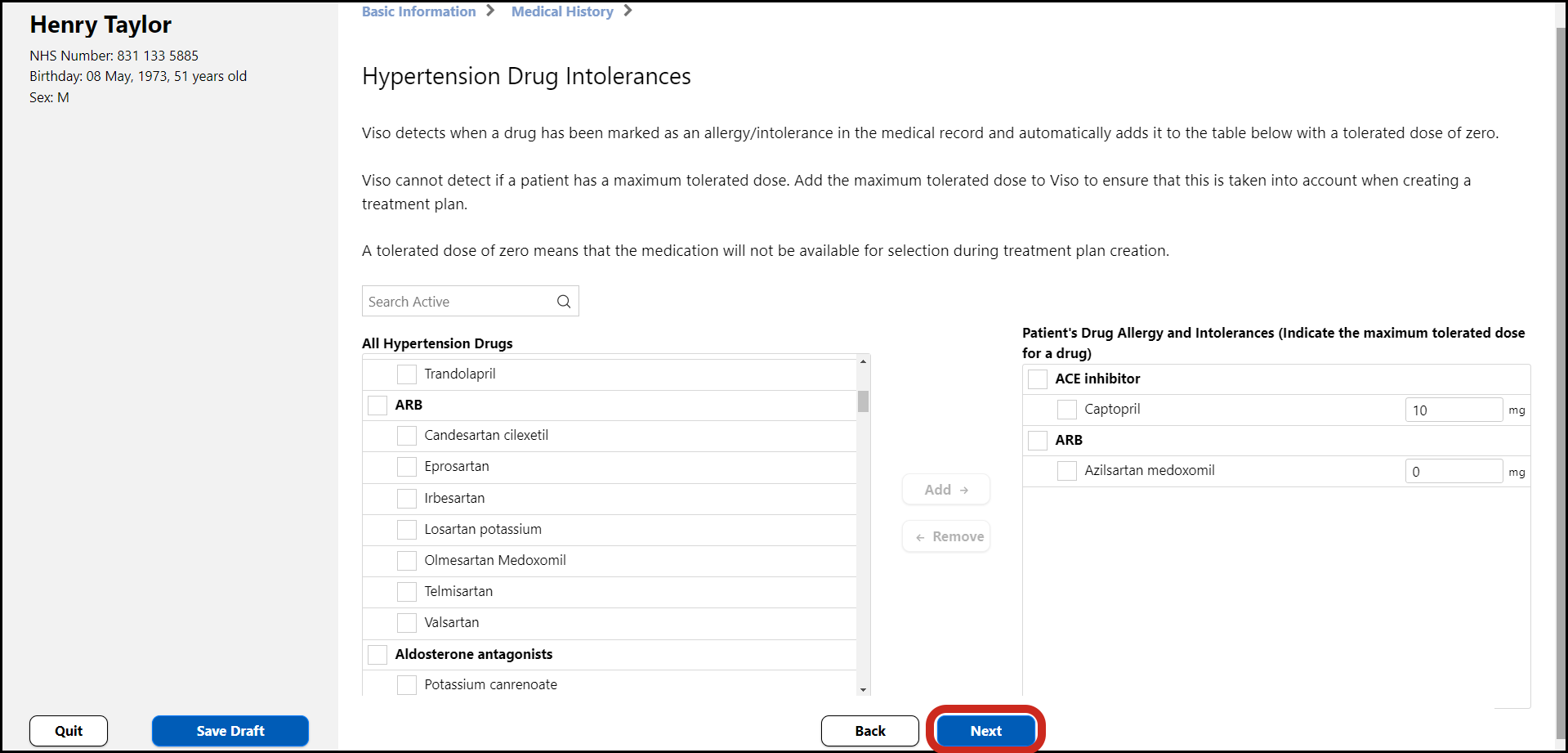Select the Captopril intolerance checkbox

coord(1066,410)
